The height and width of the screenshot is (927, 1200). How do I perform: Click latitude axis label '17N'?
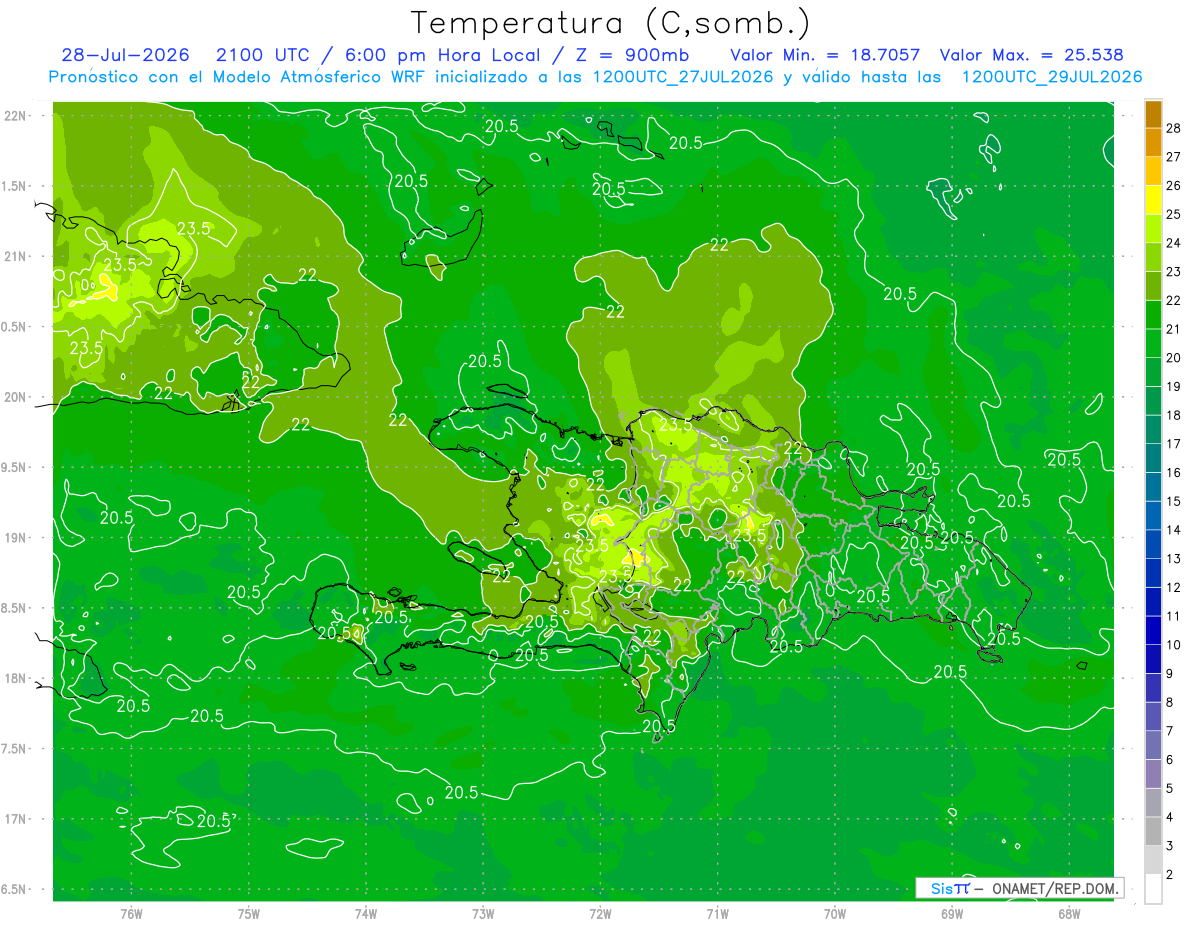tap(16, 819)
